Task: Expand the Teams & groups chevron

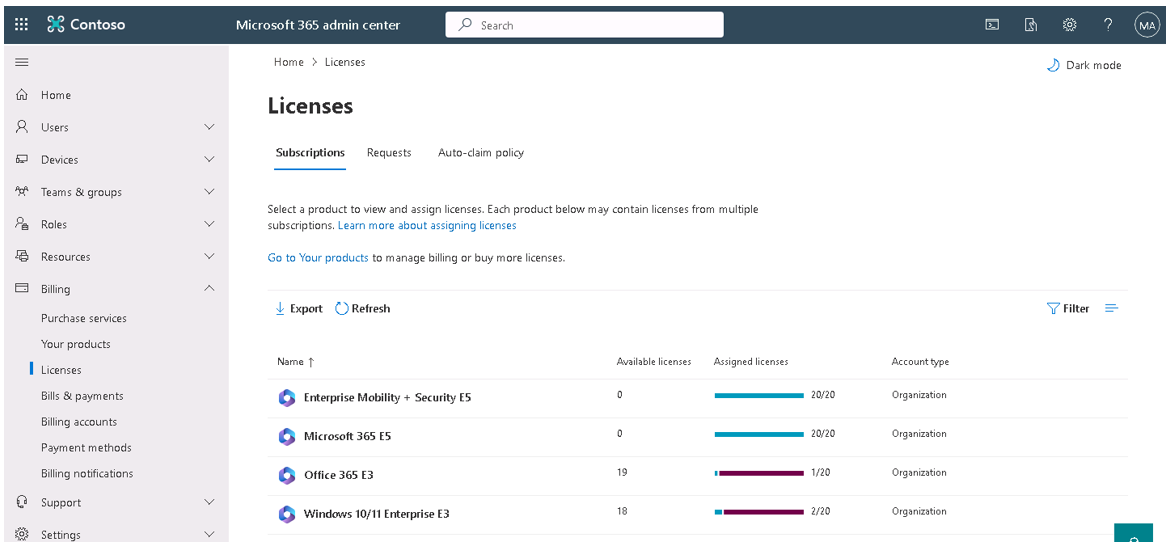Action: pyautogui.click(x=209, y=191)
